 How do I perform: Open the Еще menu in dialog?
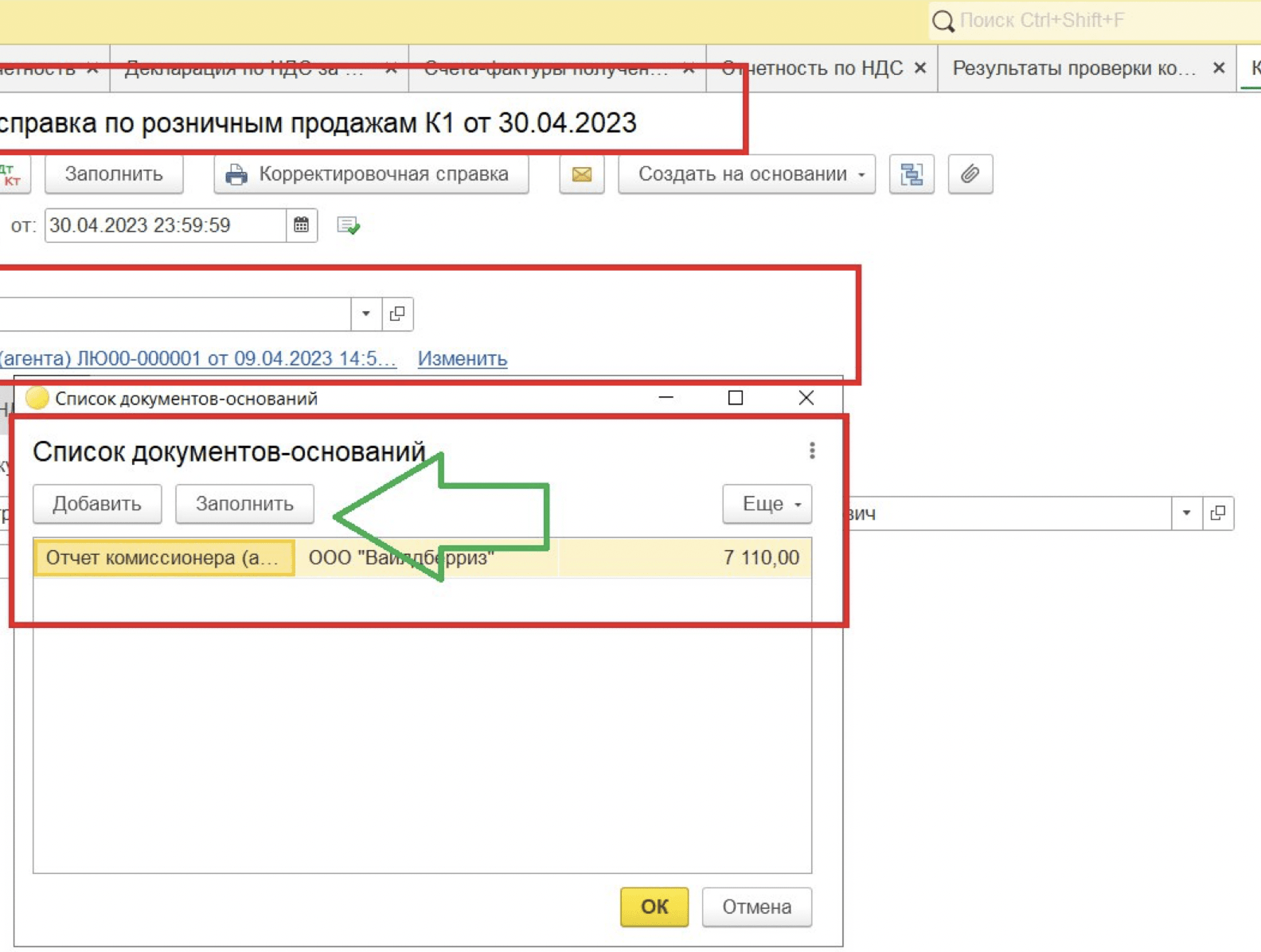[767, 504]
